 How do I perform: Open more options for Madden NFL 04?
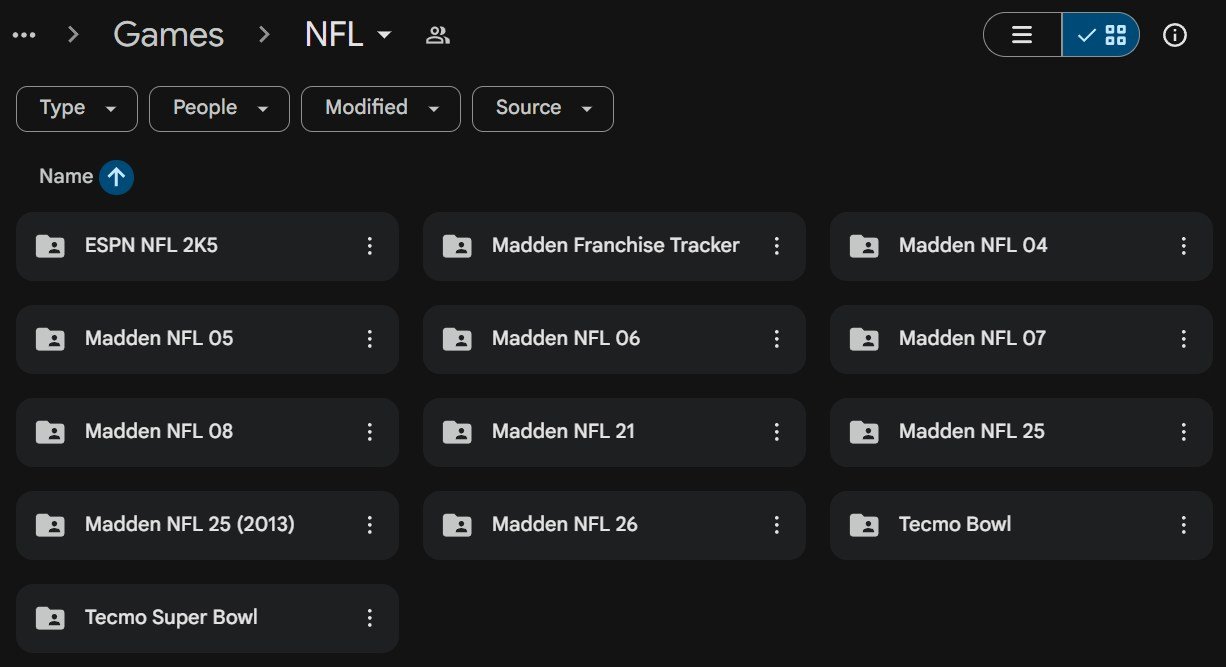[1184, 246]
